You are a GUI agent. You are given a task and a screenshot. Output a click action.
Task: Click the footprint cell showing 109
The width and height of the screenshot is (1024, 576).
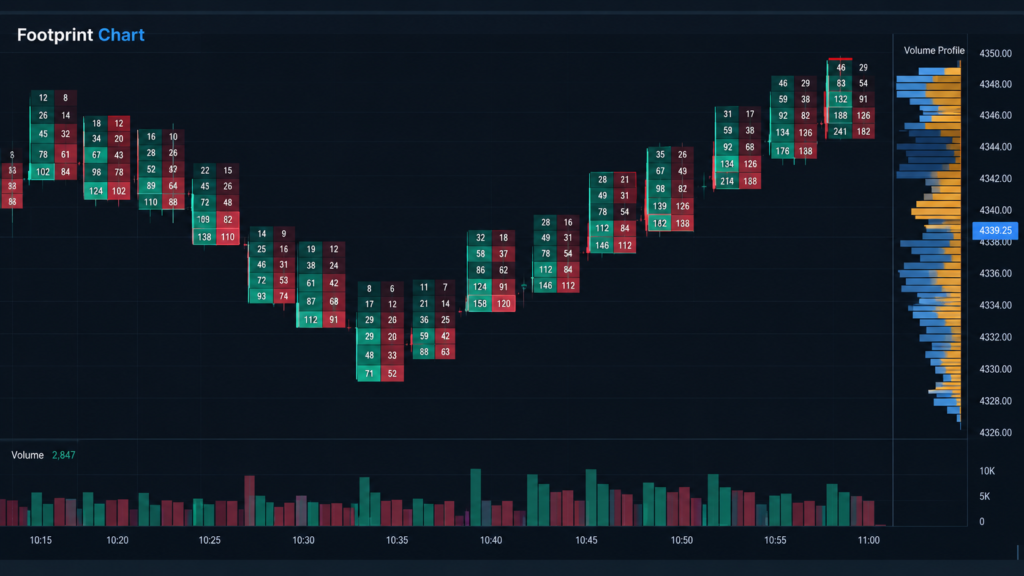pos(204,220)
